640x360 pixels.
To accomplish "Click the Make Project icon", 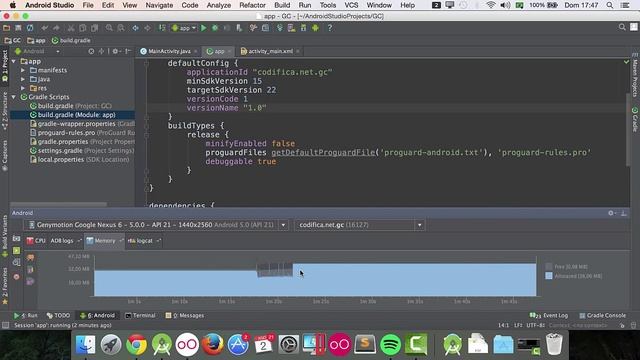I will [162, 28].
